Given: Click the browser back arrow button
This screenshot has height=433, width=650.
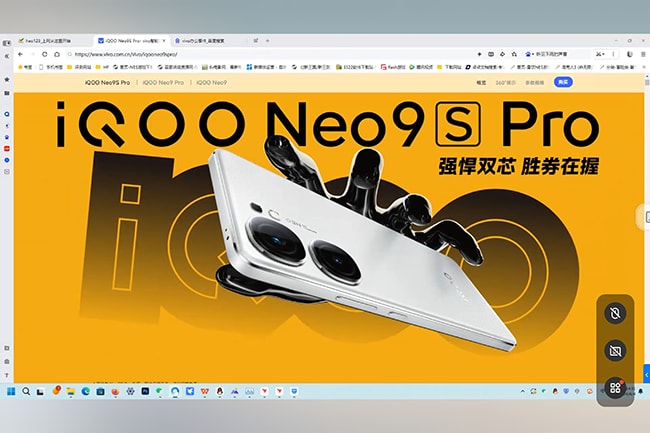Looking at the screenshot, I should pyautogui.click(x=18, y=53).
